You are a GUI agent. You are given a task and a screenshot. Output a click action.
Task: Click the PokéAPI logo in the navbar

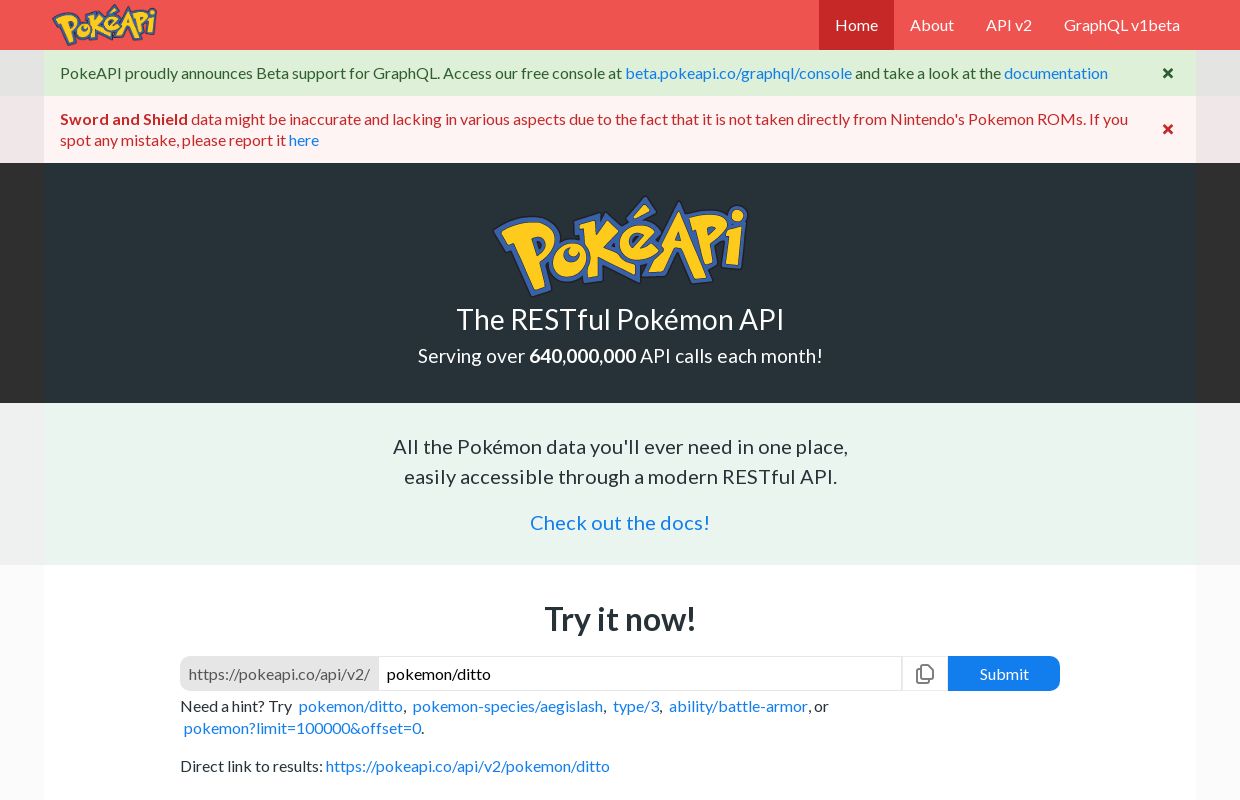(x=105, y=25)
